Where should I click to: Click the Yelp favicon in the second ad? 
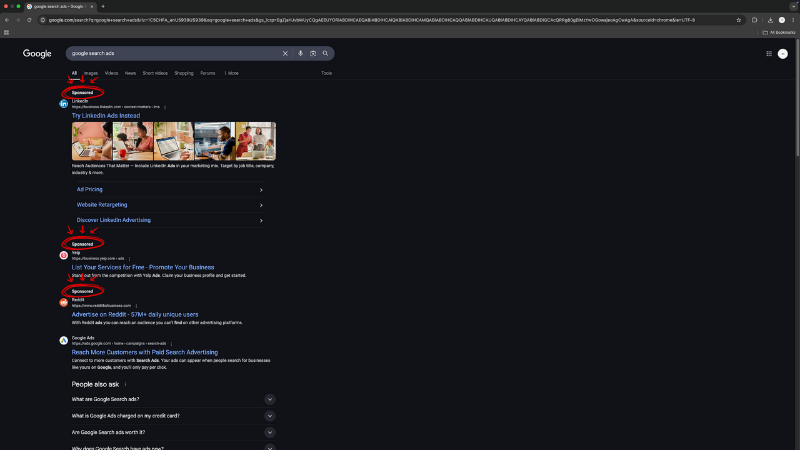click(x=64, y=255)
